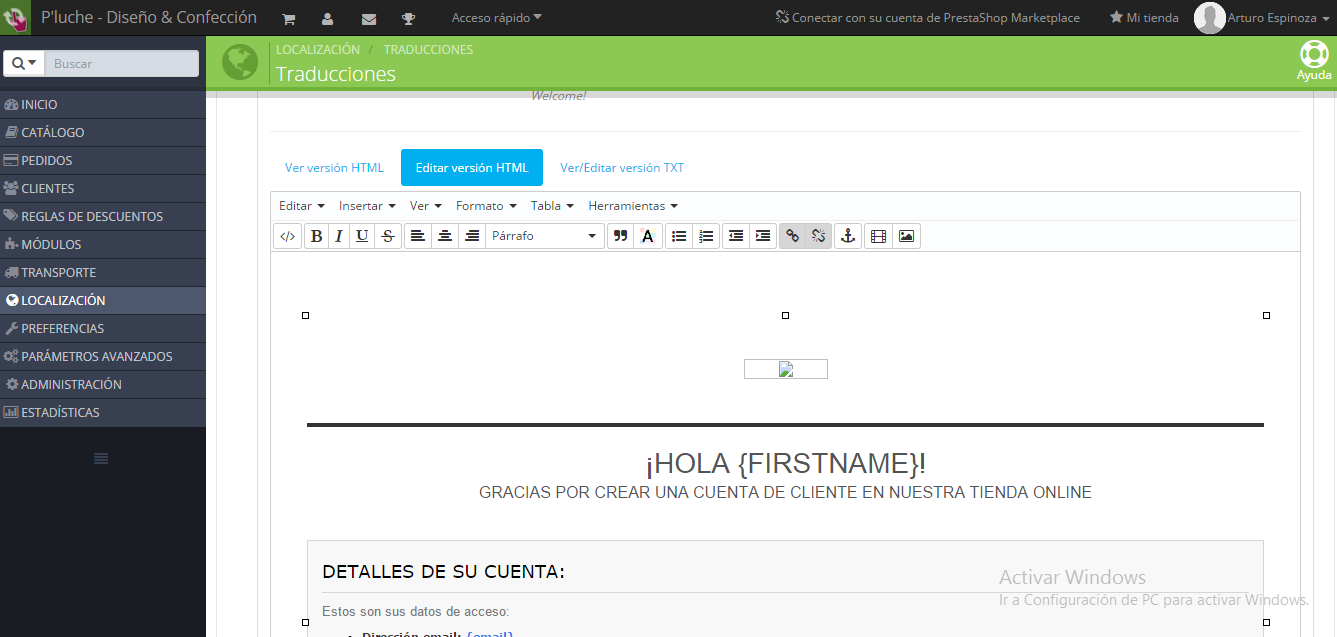Open the Tabla editor menu
Screen dimensions: 1337x637
(x=552, y=206)
